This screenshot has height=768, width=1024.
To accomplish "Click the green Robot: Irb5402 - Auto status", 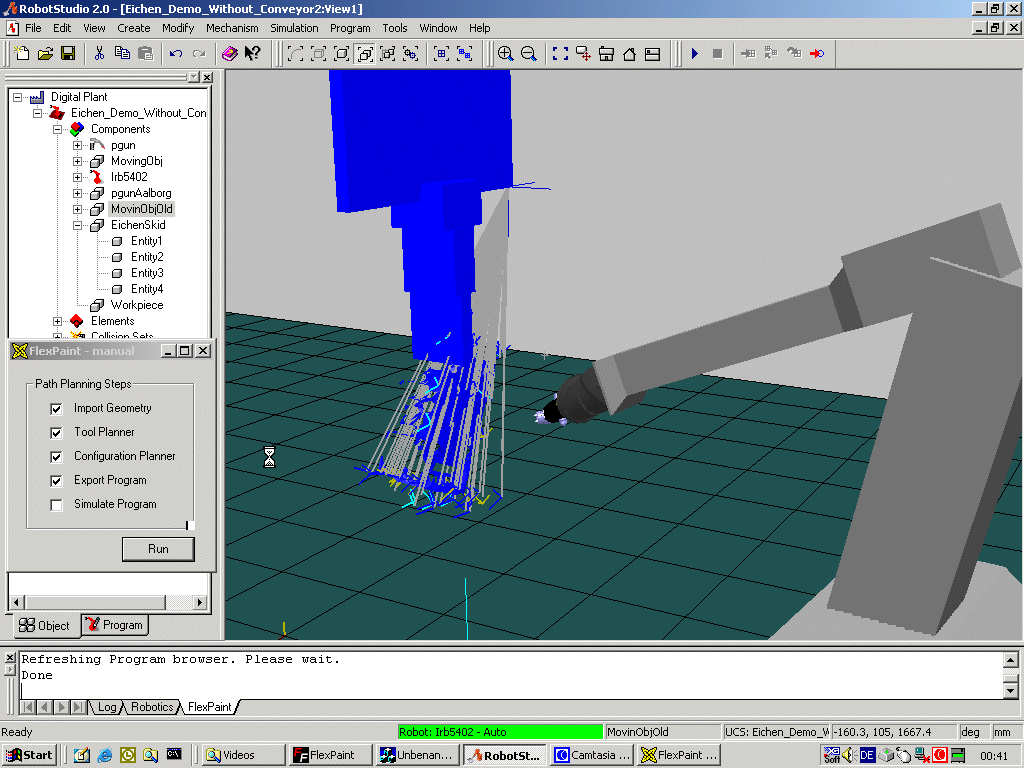I will pos(500,732).
